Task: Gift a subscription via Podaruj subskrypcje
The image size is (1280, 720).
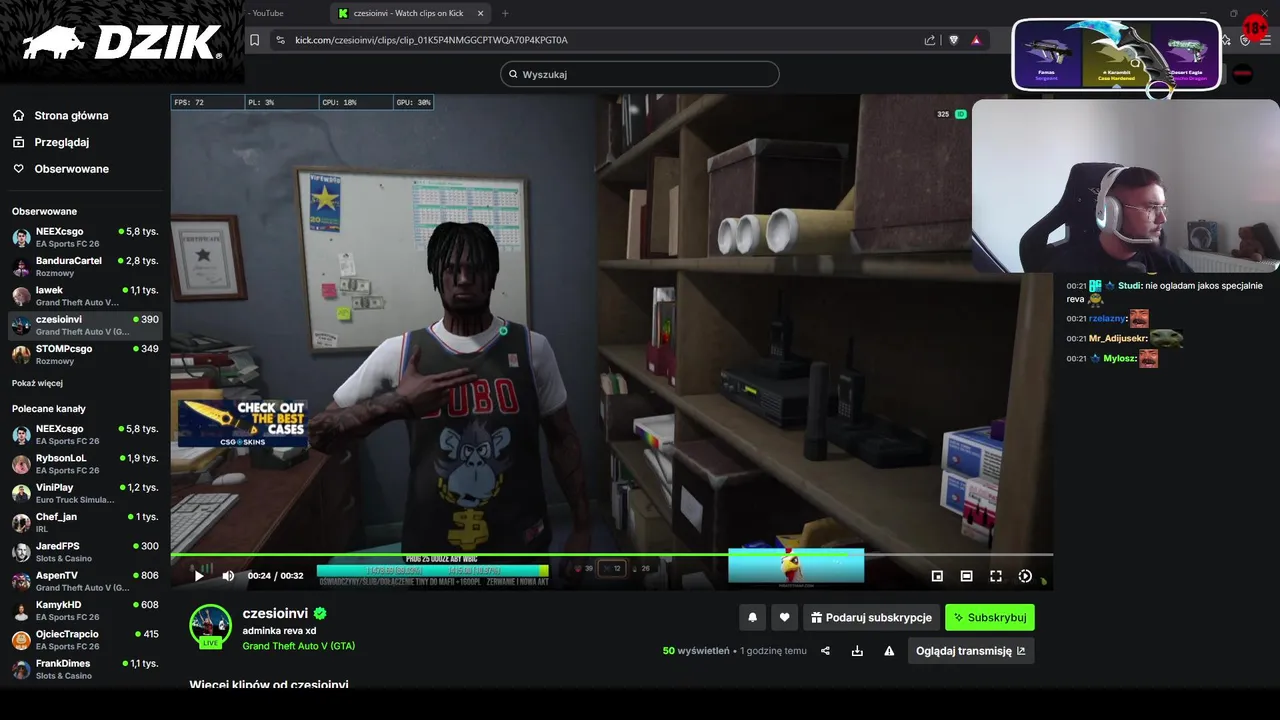Action: click(x=871, y=618)
